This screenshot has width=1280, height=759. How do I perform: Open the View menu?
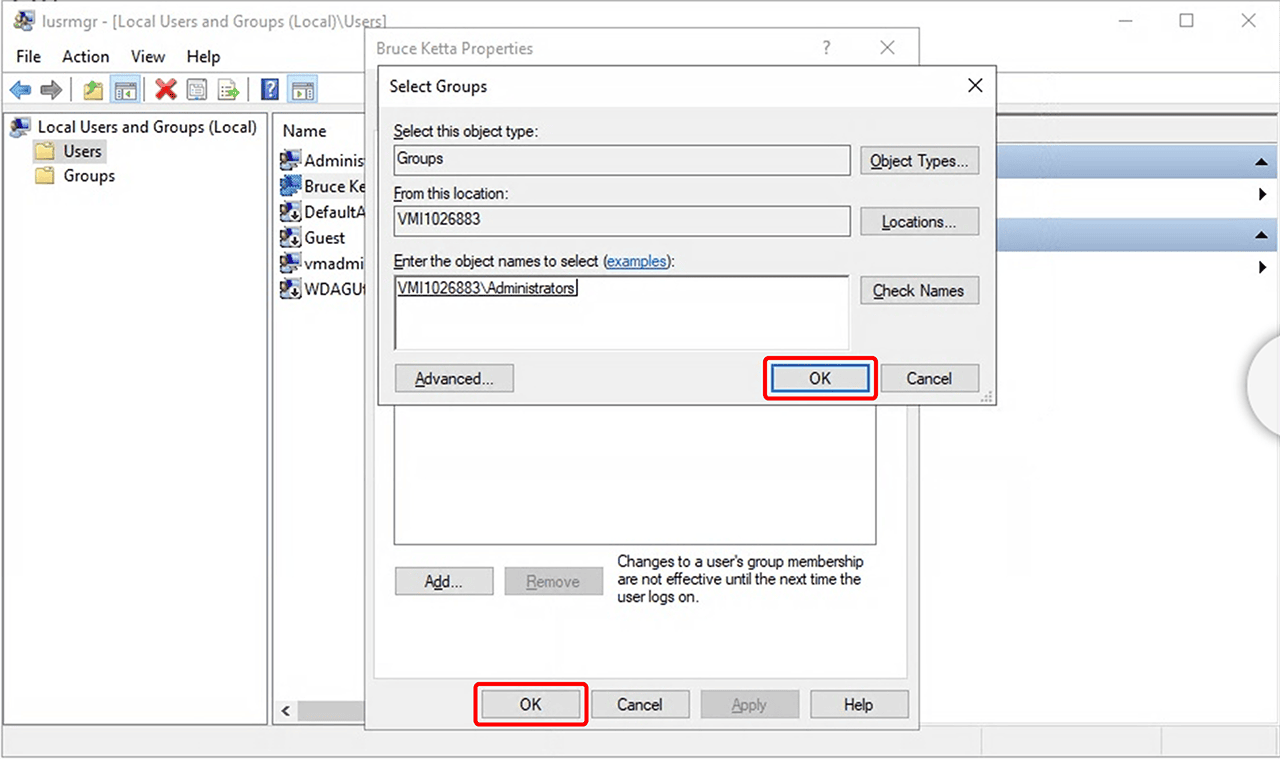click(147, 57)
